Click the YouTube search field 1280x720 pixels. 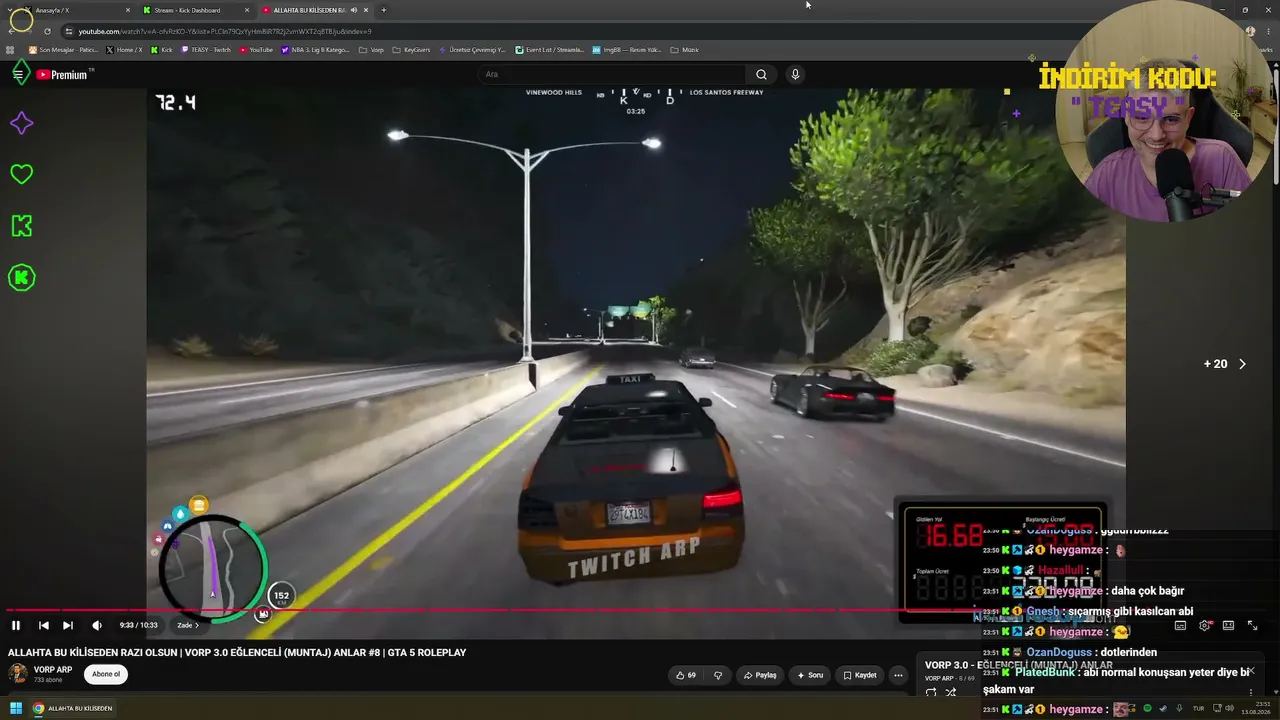610,74
